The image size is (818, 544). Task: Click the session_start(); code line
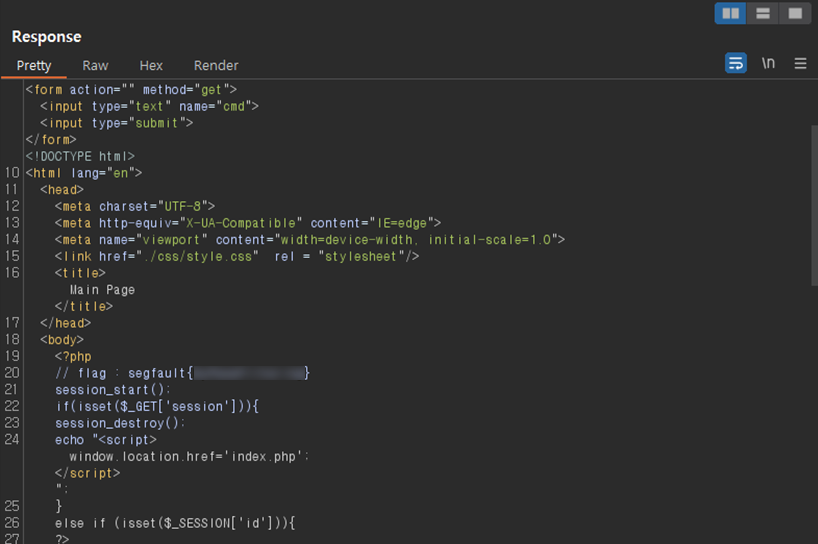[x=113, y=390]
